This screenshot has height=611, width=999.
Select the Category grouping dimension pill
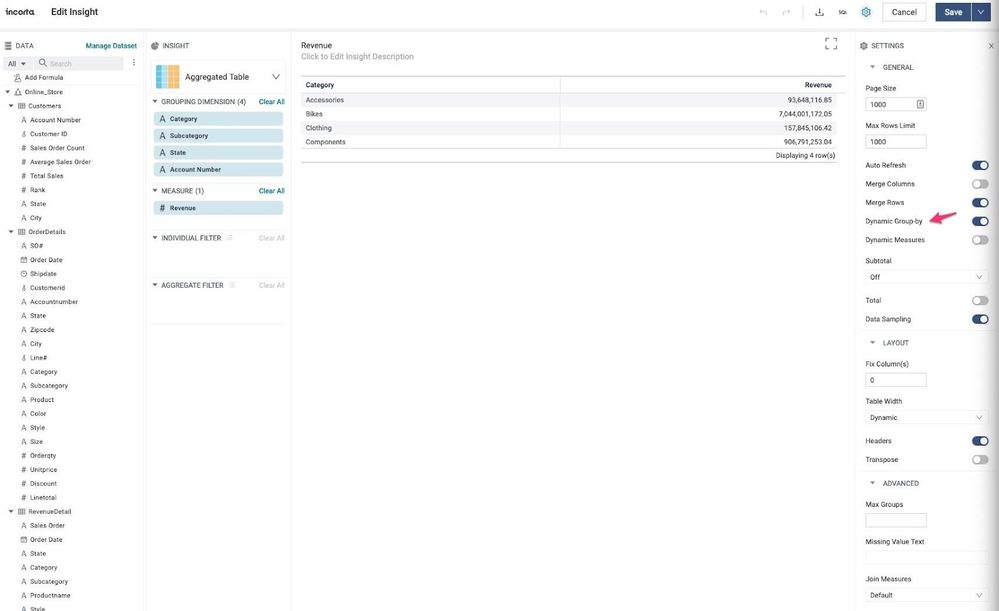tap(218, 119)
